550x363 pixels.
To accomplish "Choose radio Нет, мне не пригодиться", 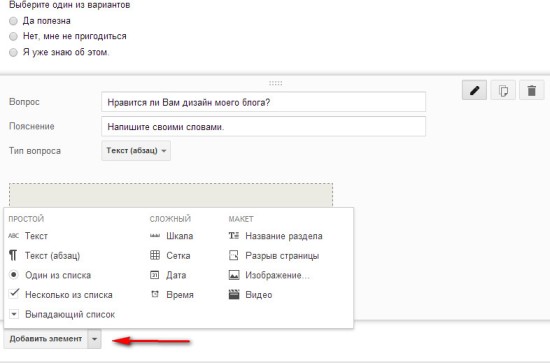I will [x=13, y=36].
